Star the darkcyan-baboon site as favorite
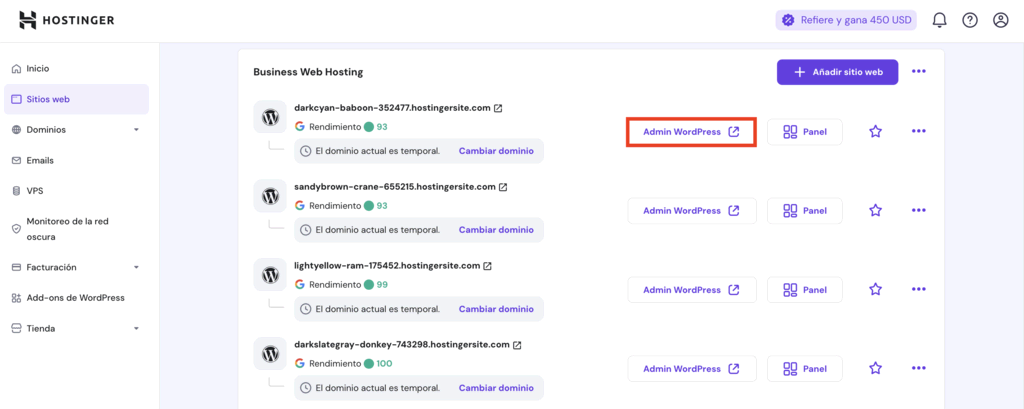This screenshot has height=409, width=1024. (875, 132)
